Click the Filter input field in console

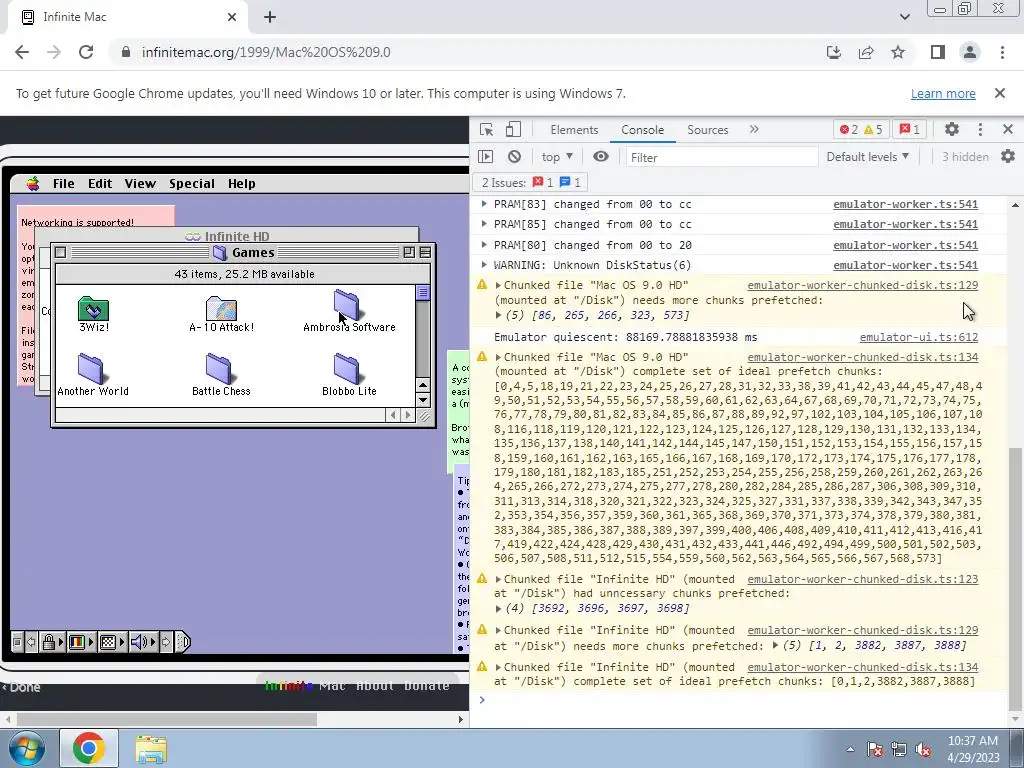point(721,157)
